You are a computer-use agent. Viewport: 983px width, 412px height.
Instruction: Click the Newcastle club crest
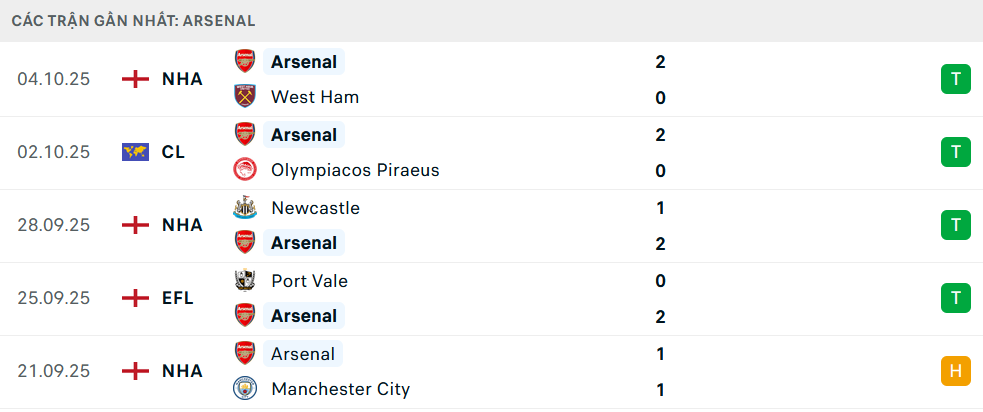click(x=244, y=208)
